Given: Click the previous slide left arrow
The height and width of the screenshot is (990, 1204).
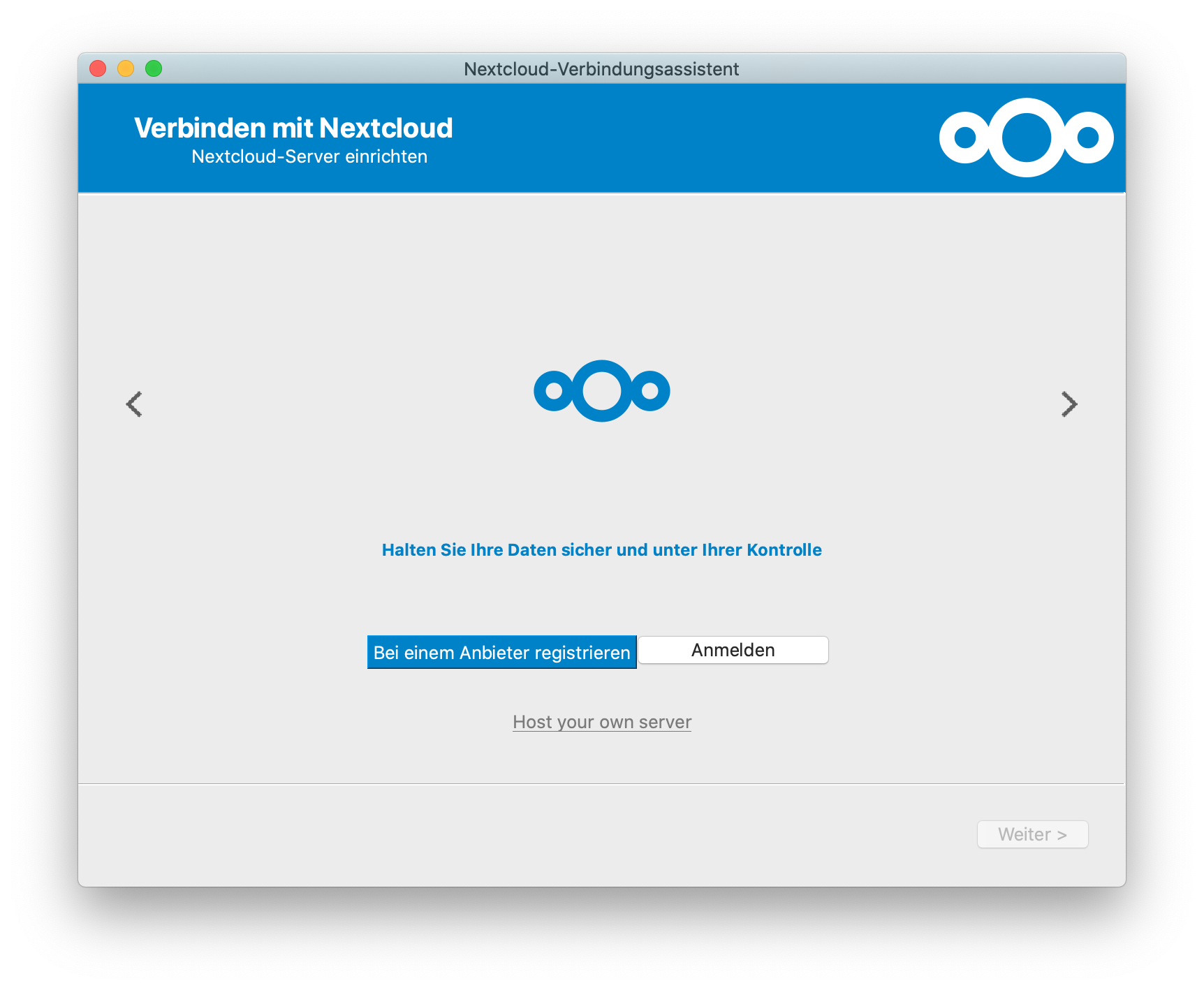Looking at the screenshot, I should coord(134,404).
